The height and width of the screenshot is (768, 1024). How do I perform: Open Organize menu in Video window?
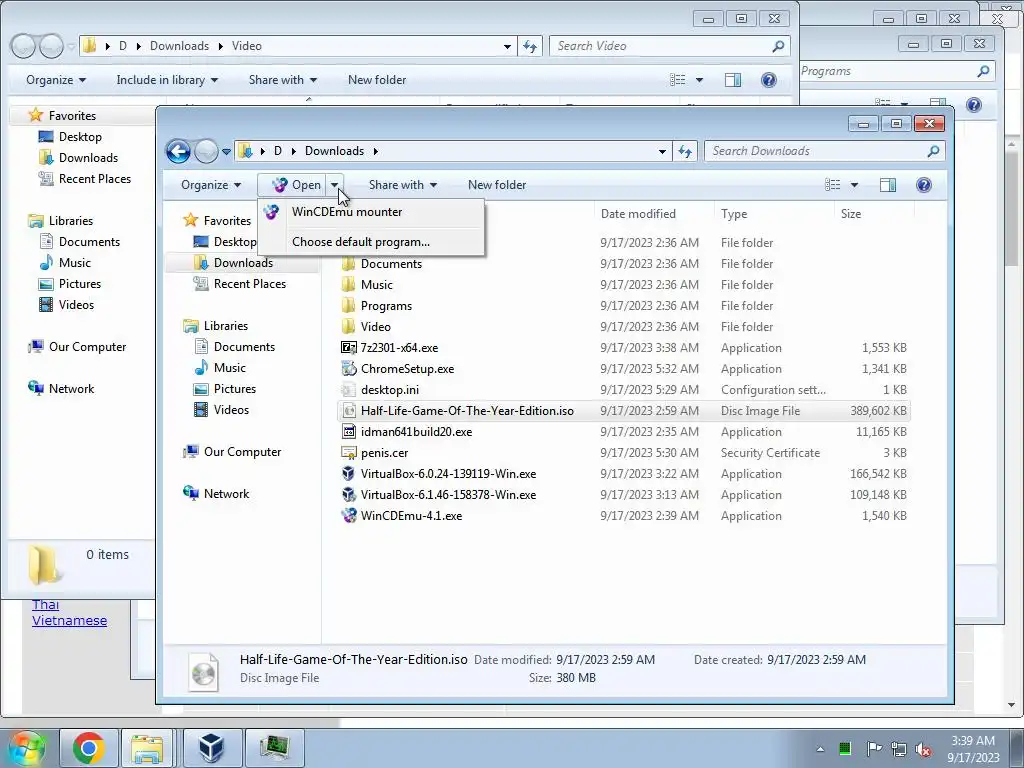point(56,80)
